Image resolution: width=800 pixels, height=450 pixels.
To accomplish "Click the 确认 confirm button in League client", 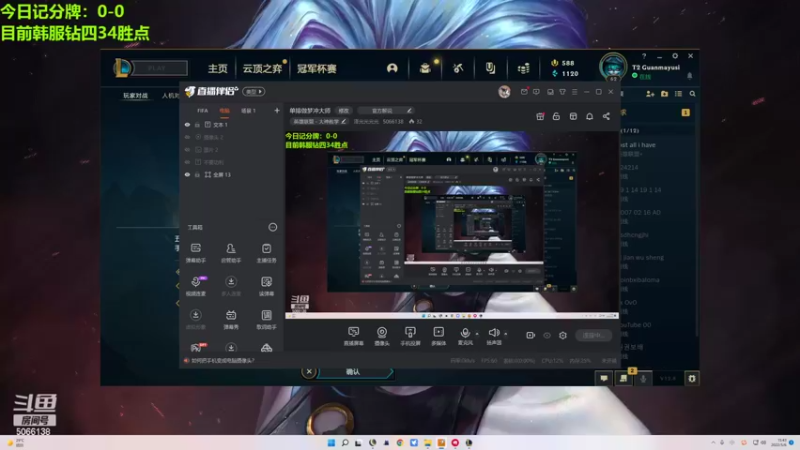I will tap(355, 372).
